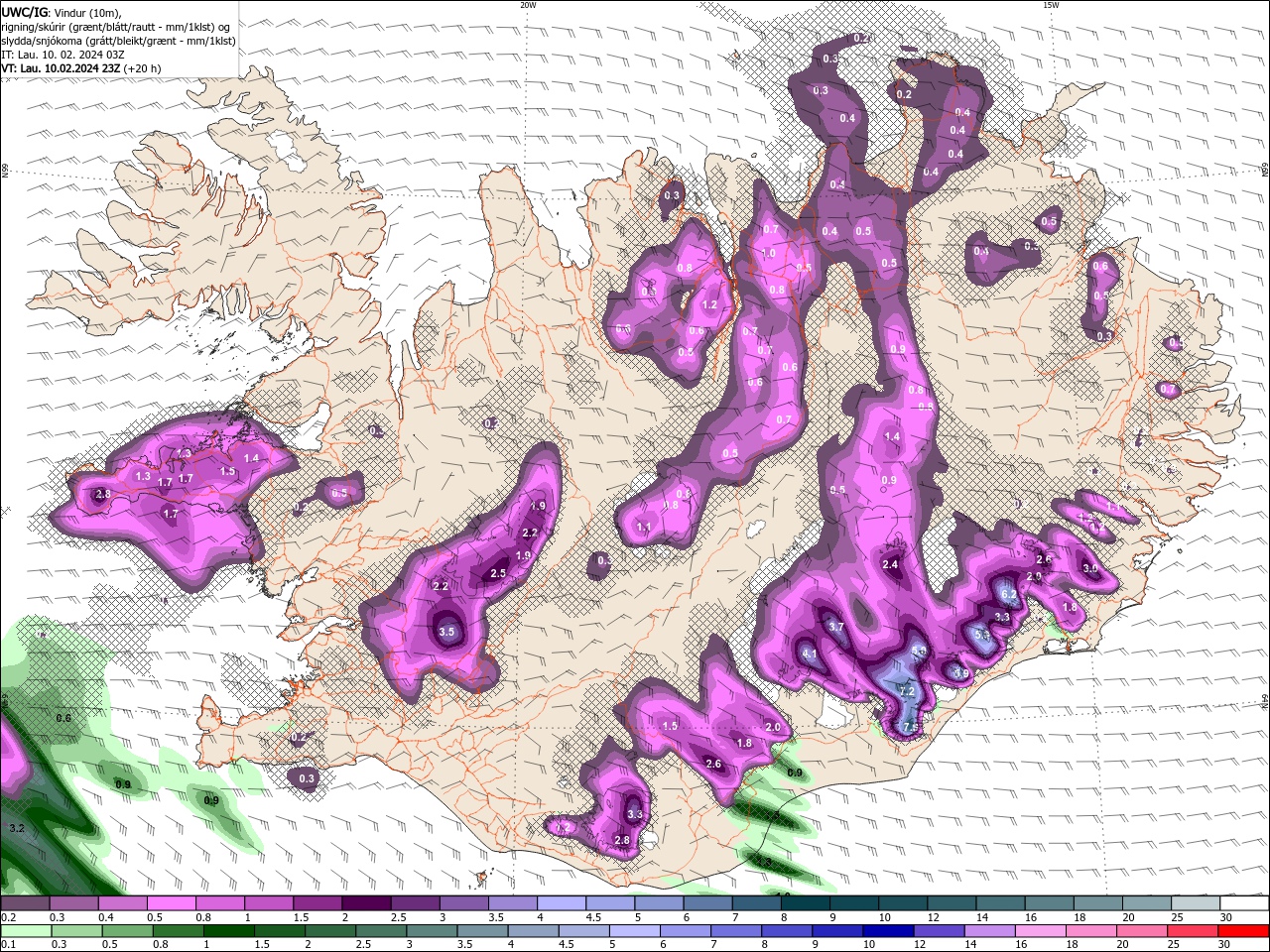
Task: Click the 'UWC/IG' title in the header
Action: [x=25, y=12]
